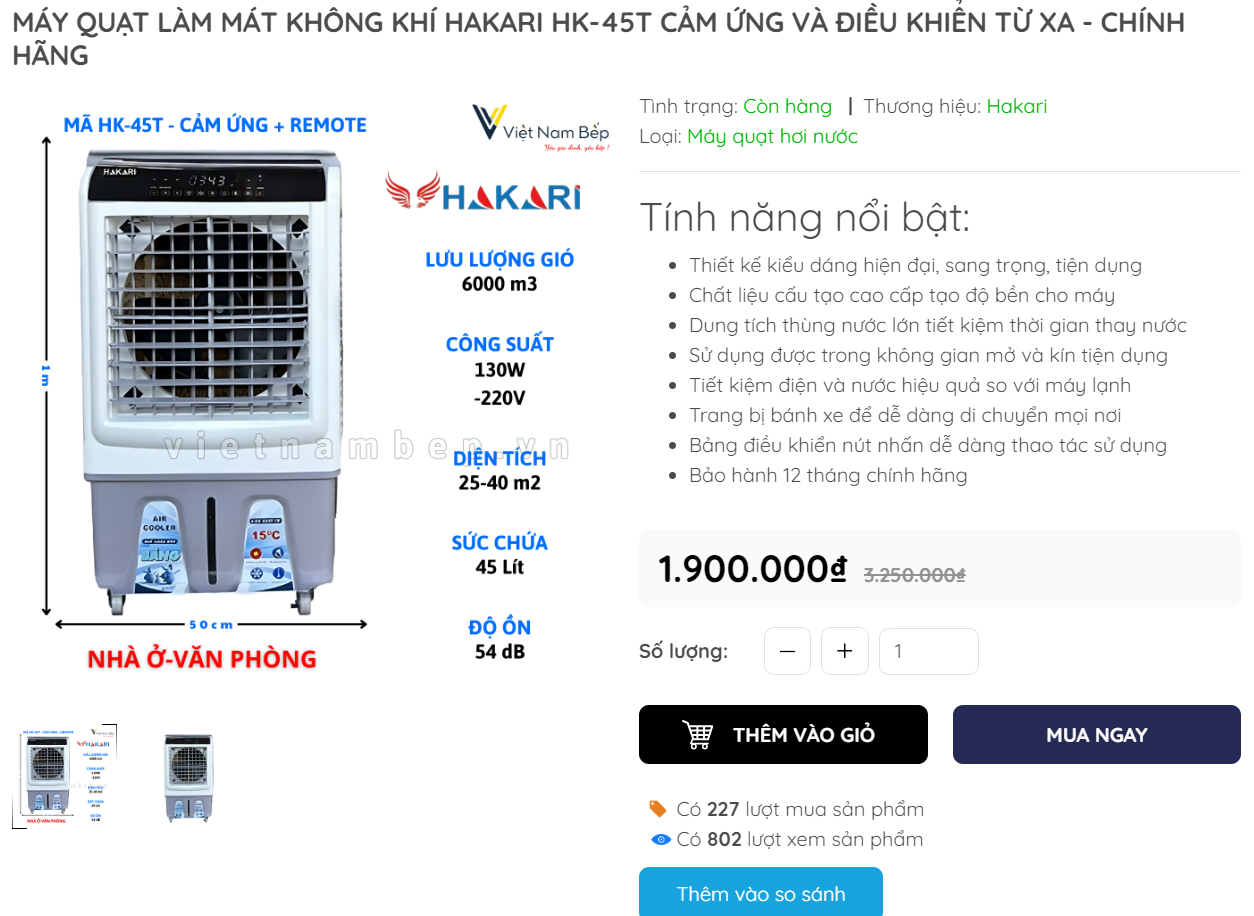This screenshot has width=1254, height=916.
Task: Click the quantity input field
Action: 929,651
